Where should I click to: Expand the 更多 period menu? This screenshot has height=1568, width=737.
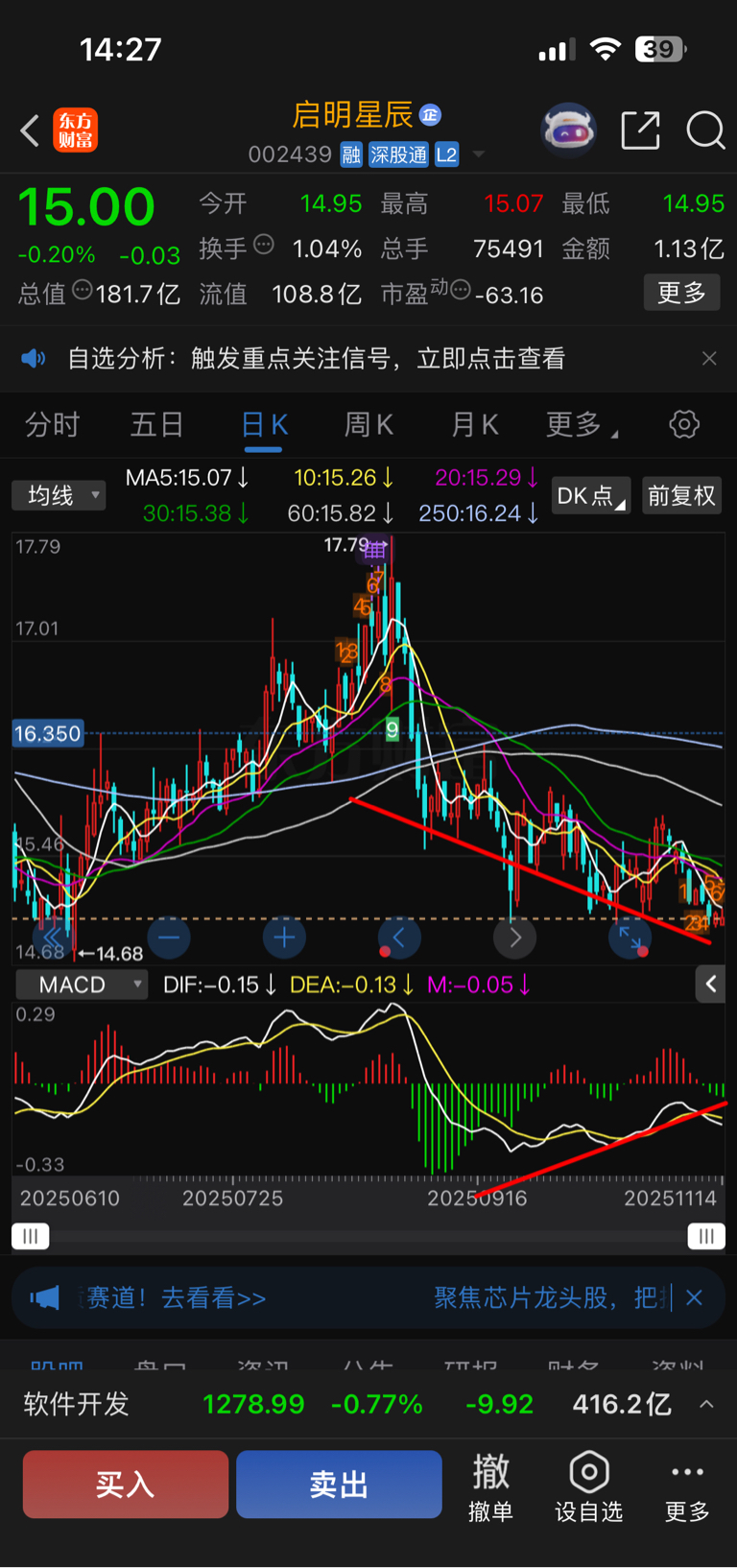tap(582, 424)
